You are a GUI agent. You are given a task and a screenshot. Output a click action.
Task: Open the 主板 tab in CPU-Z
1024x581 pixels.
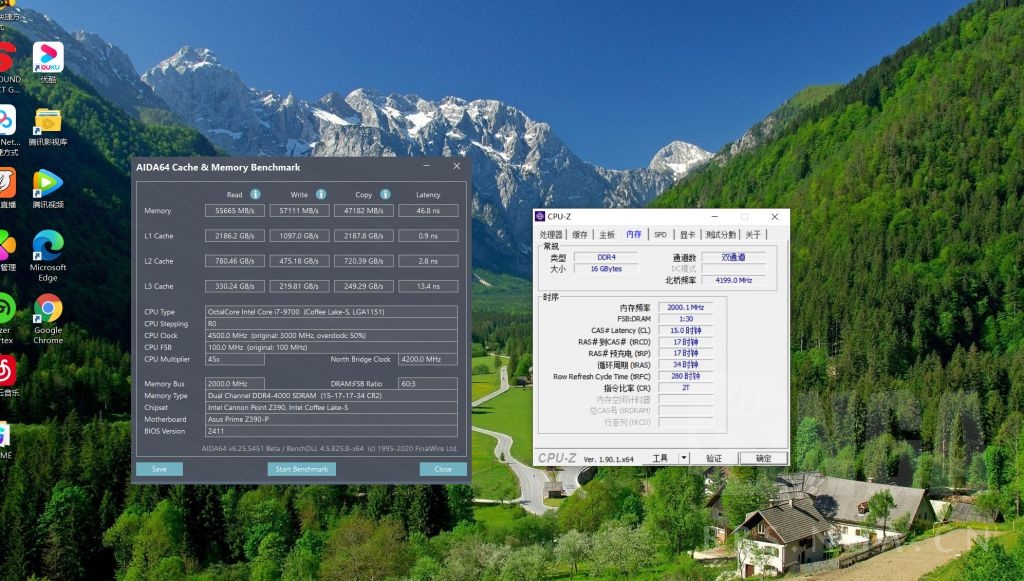607,235
